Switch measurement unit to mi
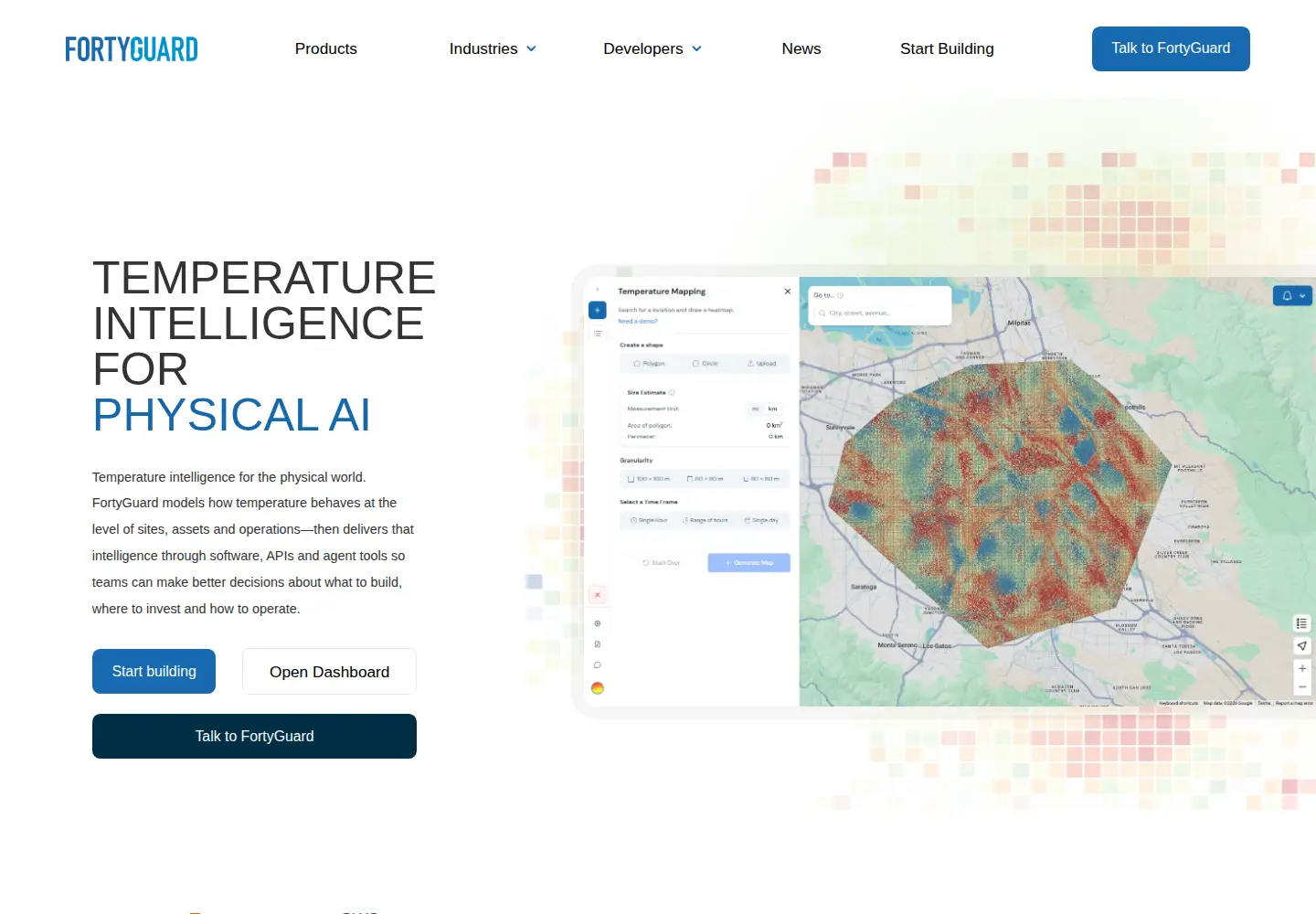1316x914 pixels. pyautogui.click(x=756, y=409)
